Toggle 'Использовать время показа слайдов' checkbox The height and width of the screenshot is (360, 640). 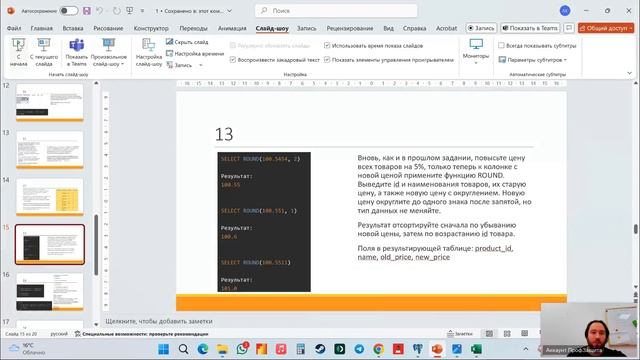pos(327,45)
